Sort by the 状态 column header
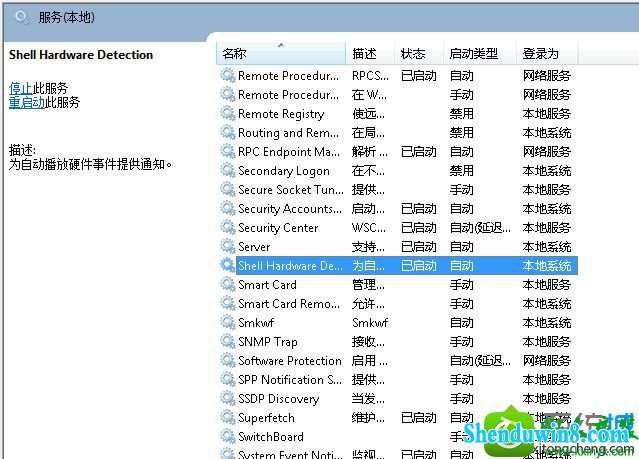639x459 pixels. pyautogui.click(x=419, y=53)
